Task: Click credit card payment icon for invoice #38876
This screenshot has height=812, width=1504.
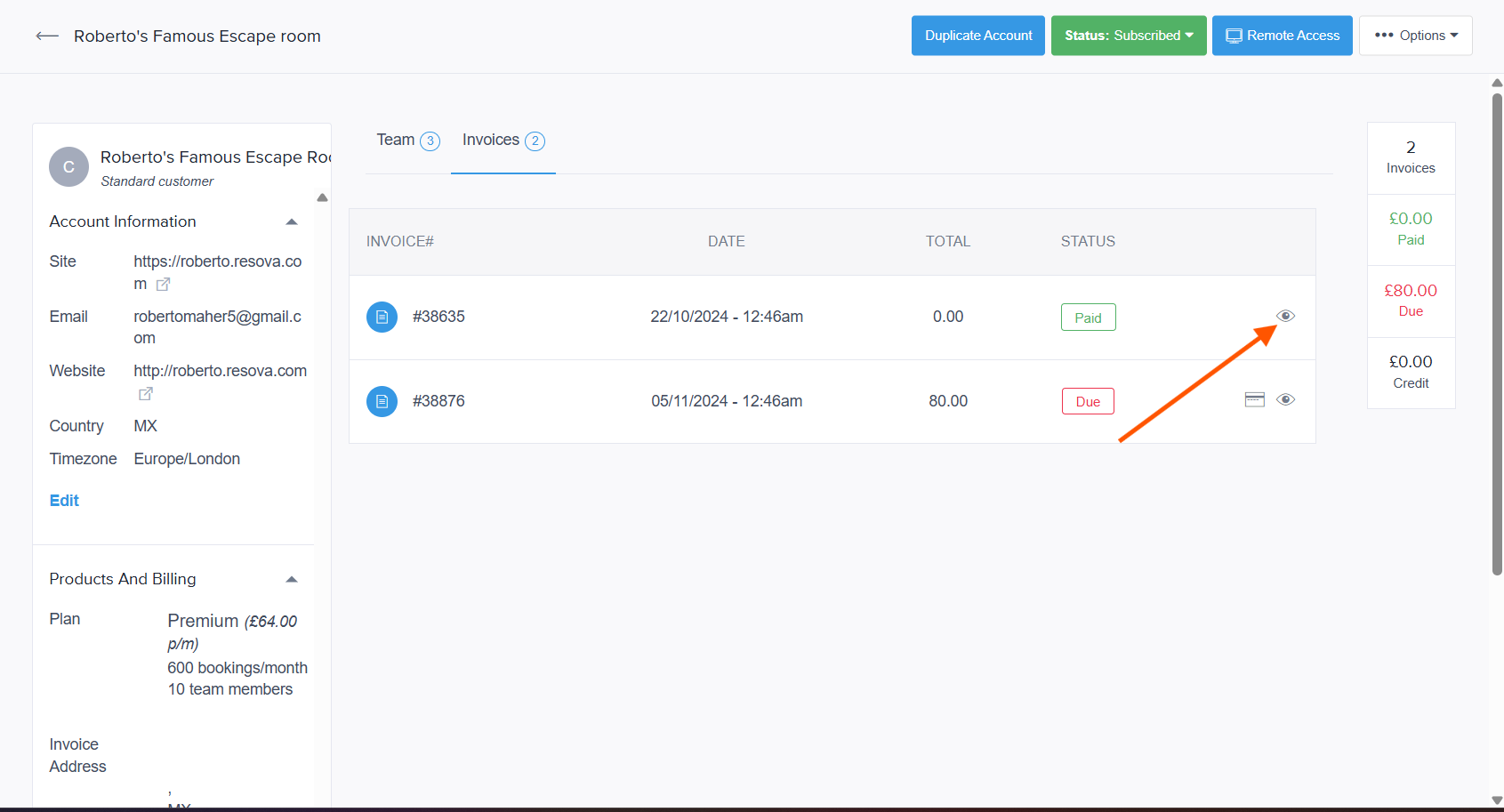Action: [1254, 399]
